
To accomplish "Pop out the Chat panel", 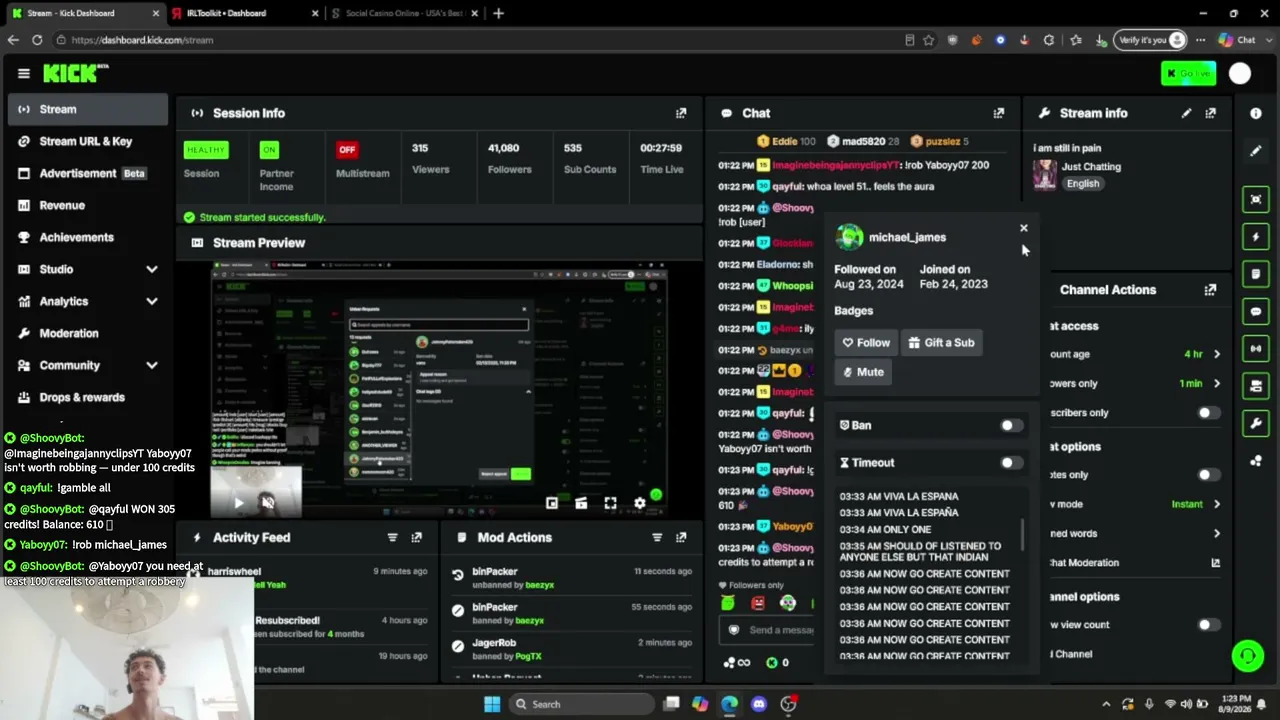I will pos(998,113).
